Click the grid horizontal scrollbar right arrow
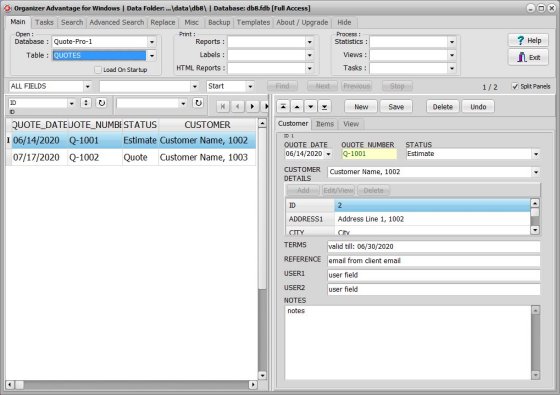 (253, 385)
